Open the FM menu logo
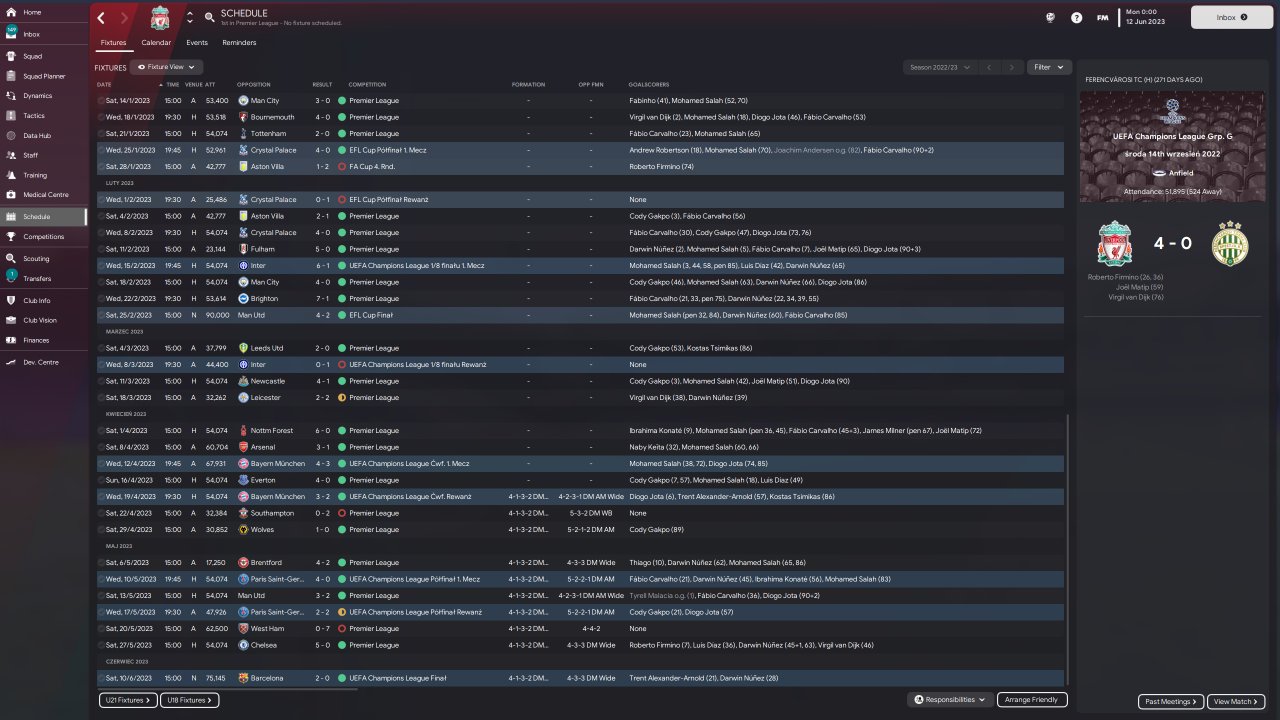The height and width of the screenshot is (720, 1280). pos(1102,18)
